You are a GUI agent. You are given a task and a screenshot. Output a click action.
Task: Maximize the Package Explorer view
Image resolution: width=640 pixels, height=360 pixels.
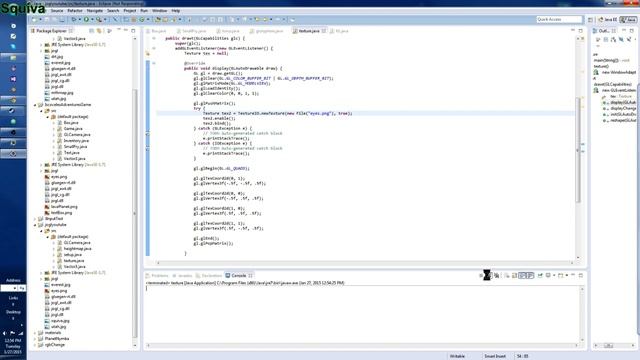[133, 31]
